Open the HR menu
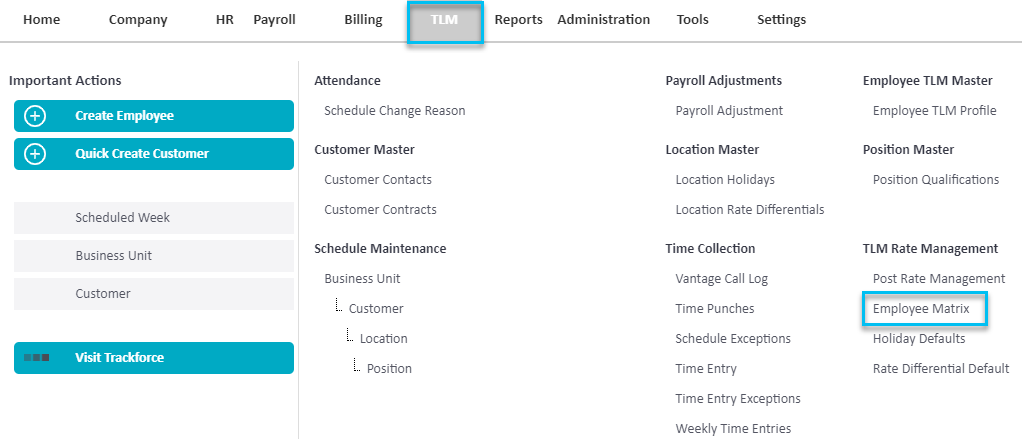The image size is (1022, 439). [x=224, y=20]
